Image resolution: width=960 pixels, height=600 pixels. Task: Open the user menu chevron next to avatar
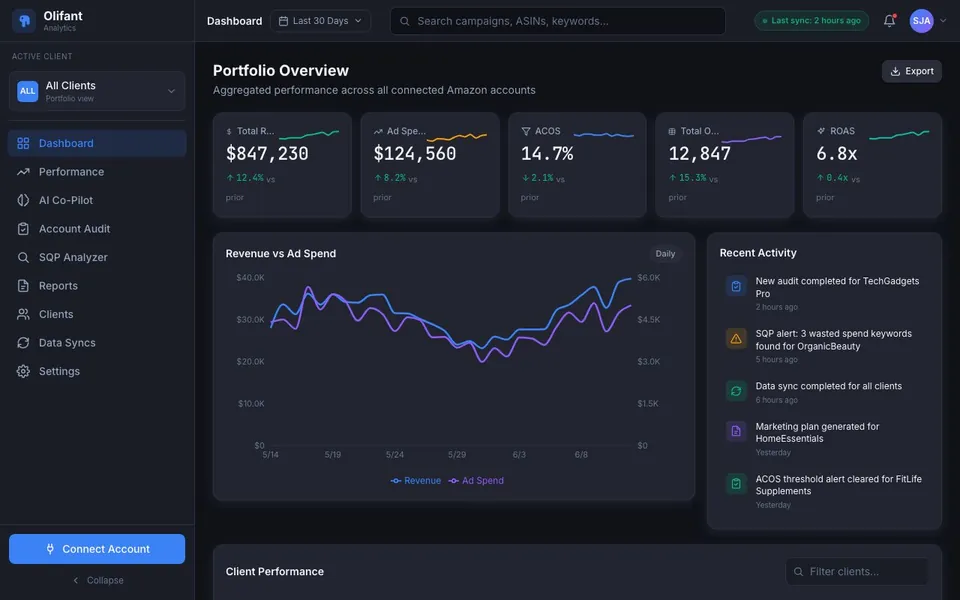pos(943,21)
